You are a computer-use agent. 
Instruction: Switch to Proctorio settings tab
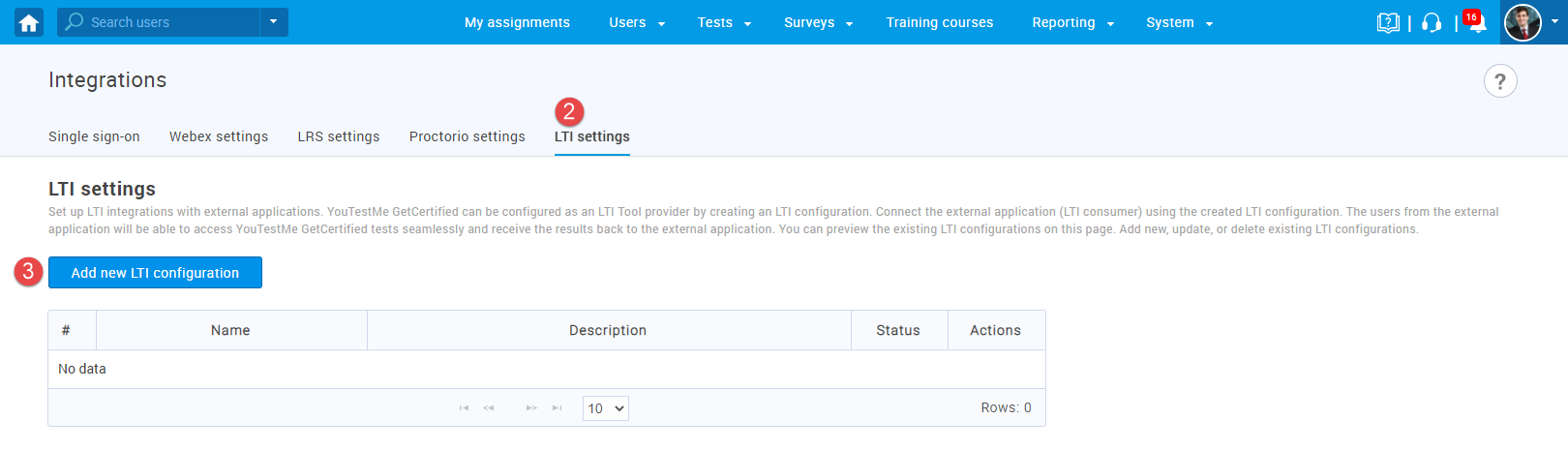[467, 136]
